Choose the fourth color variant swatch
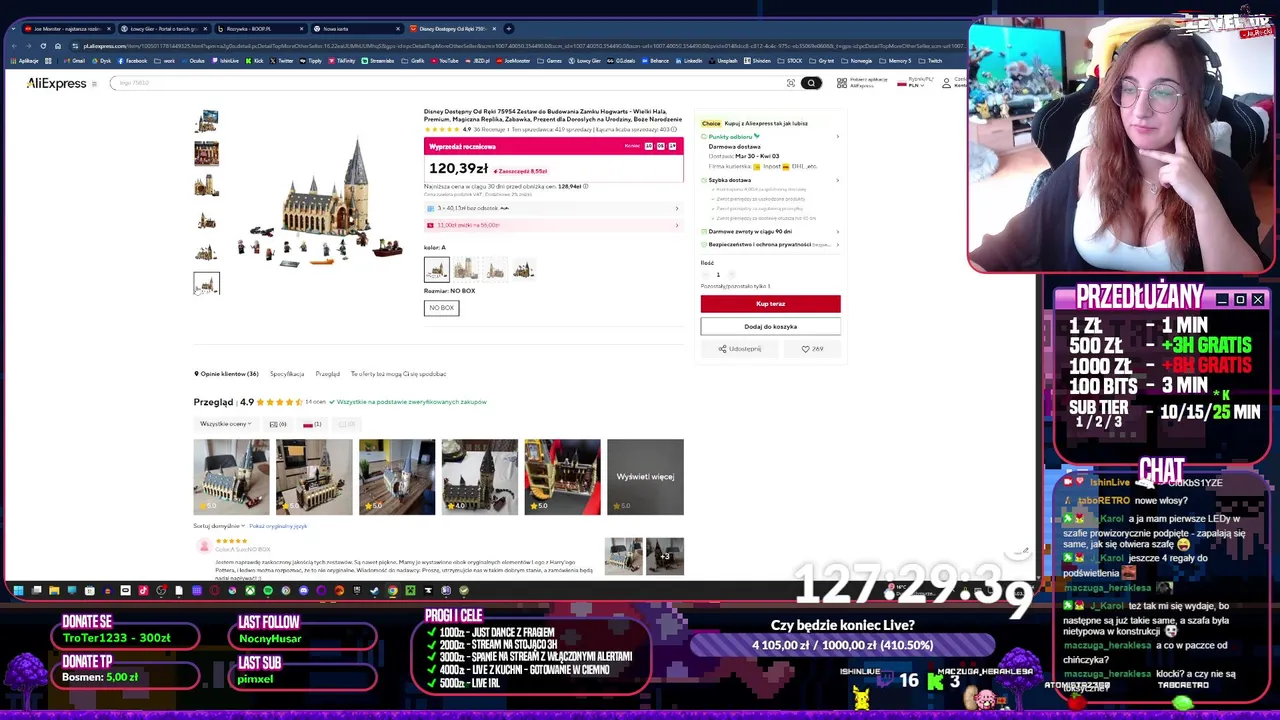 (523, 269)
